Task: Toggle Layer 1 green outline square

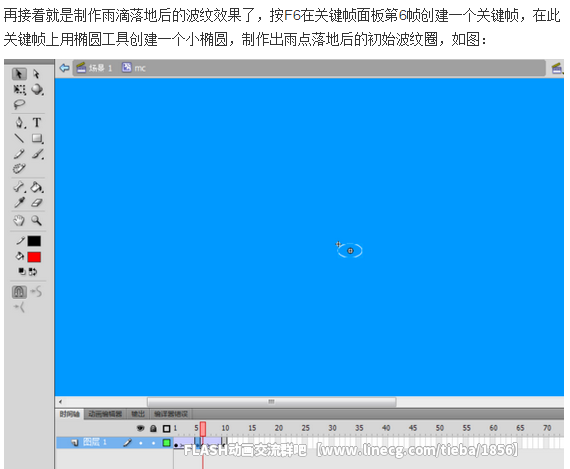Action: click(x=166, y=442)
